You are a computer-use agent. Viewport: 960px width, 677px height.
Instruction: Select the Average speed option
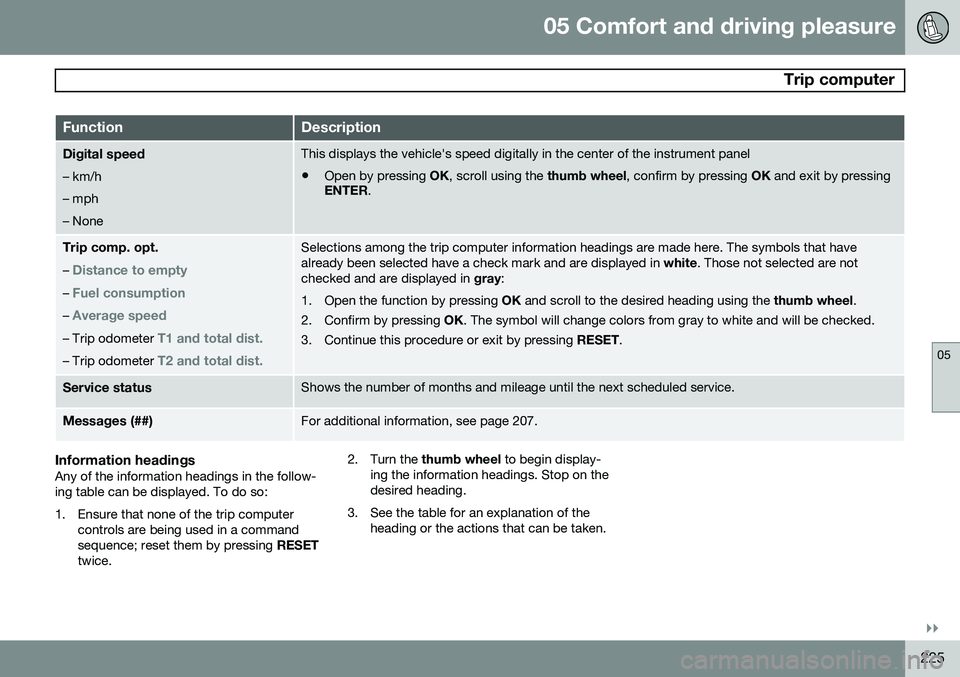[119, 315]
